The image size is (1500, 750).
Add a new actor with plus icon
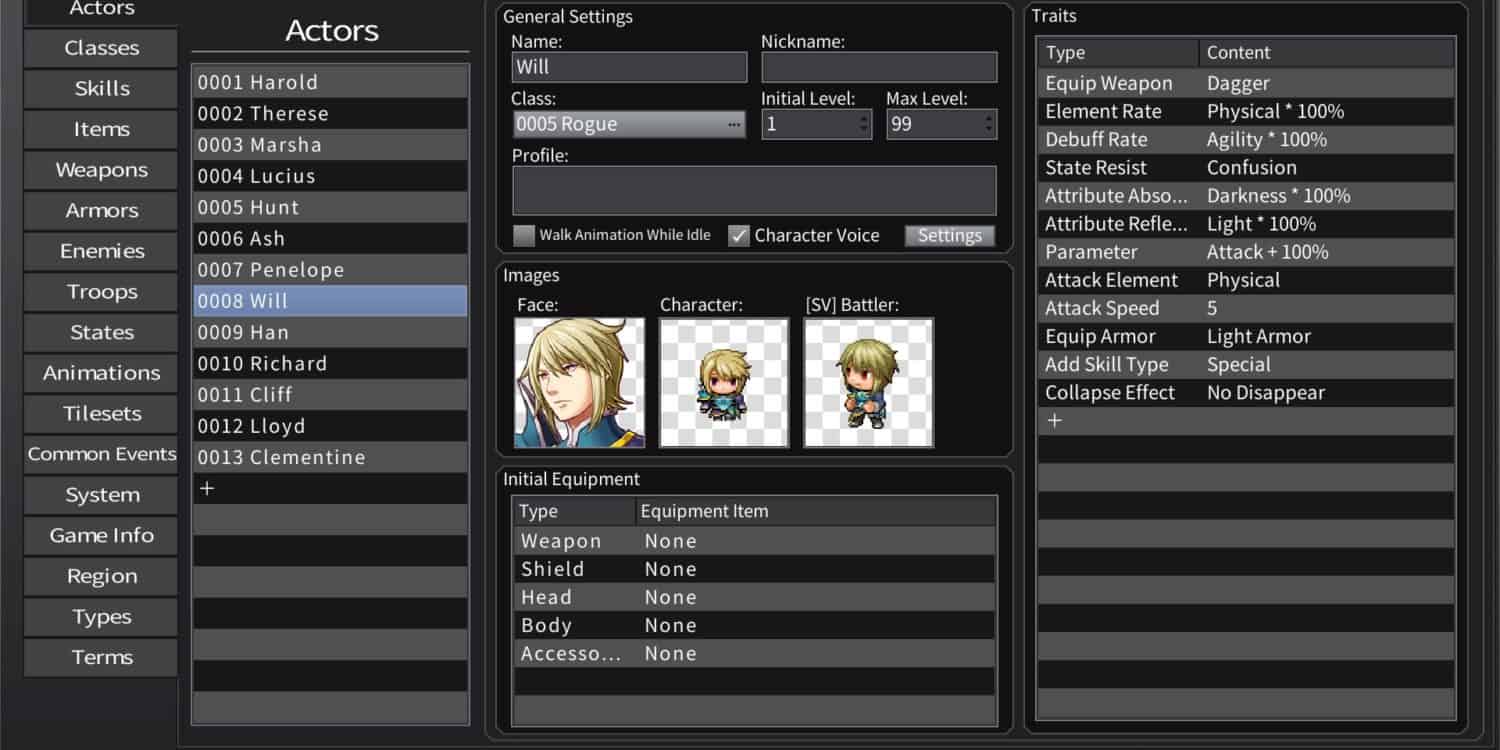(x=207, y=489)
